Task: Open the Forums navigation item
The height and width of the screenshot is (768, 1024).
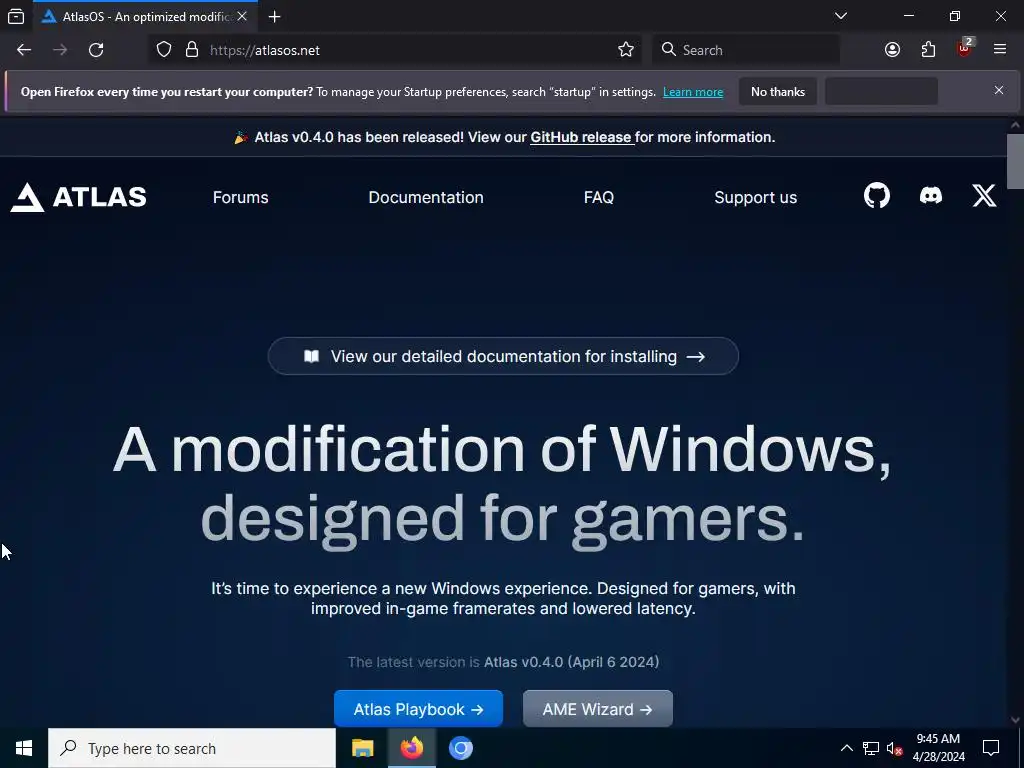Action: [x=240, y=197]
